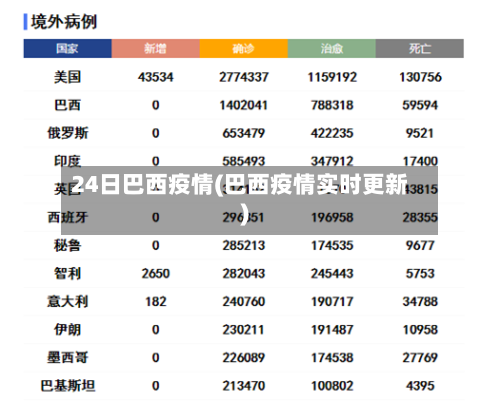
Task: Click recovered value 245443
Action: pos(332,274)
